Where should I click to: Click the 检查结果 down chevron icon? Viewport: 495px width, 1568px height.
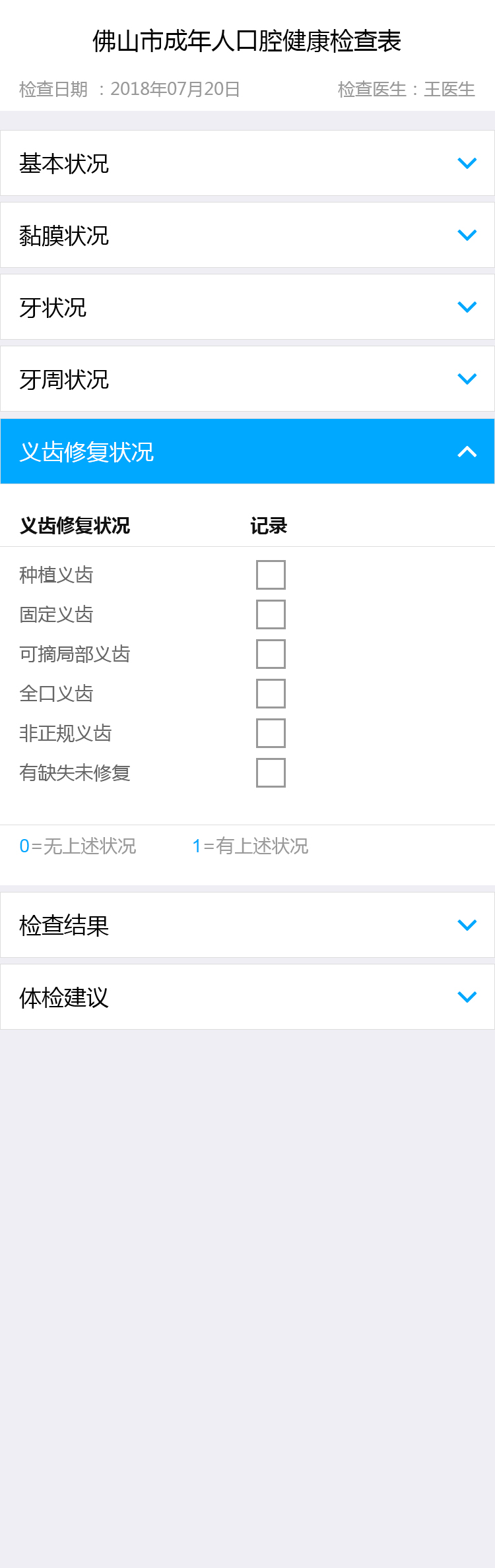[467, 925]
